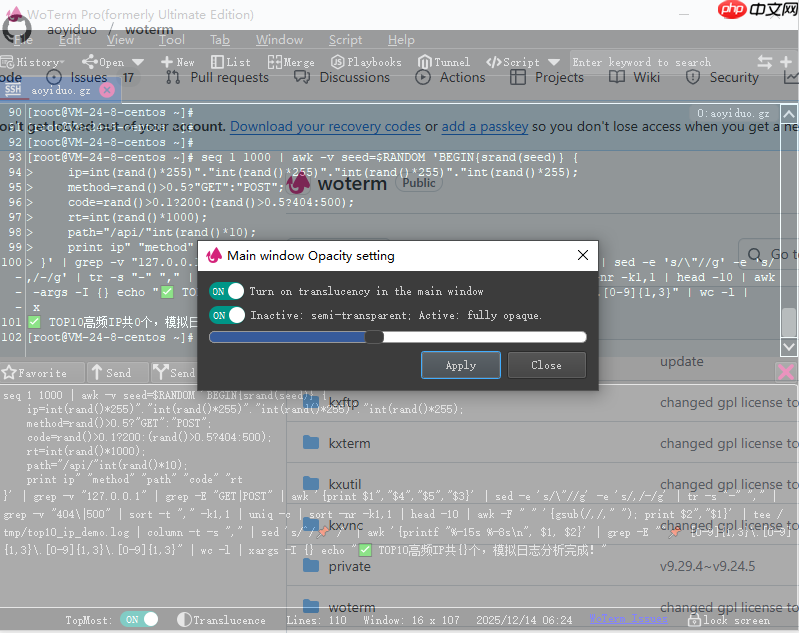Click the '0:aoyiduo.gz' terminal label
799x633 pixels.
click(733, 113)
